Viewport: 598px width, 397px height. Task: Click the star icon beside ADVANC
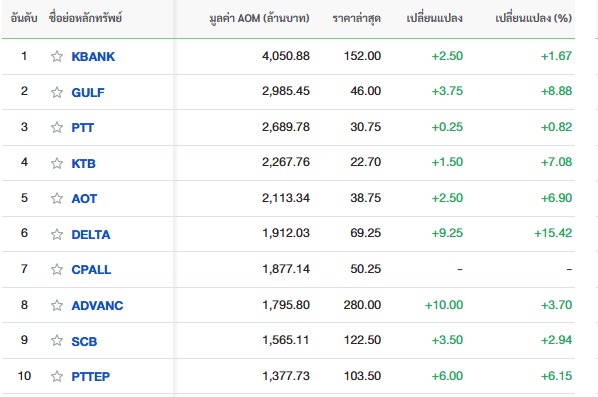[57, 305]
